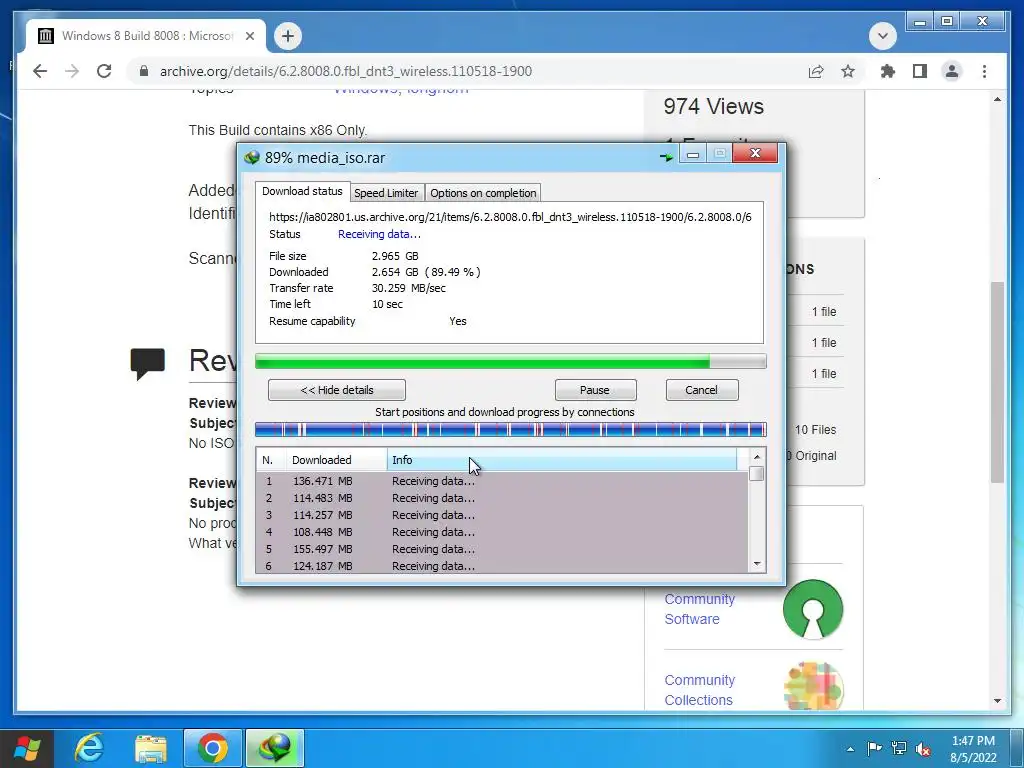The image size is (1024, 768).
Task: Open Chrome three-dot menu
Action: (x=984, y=71)
